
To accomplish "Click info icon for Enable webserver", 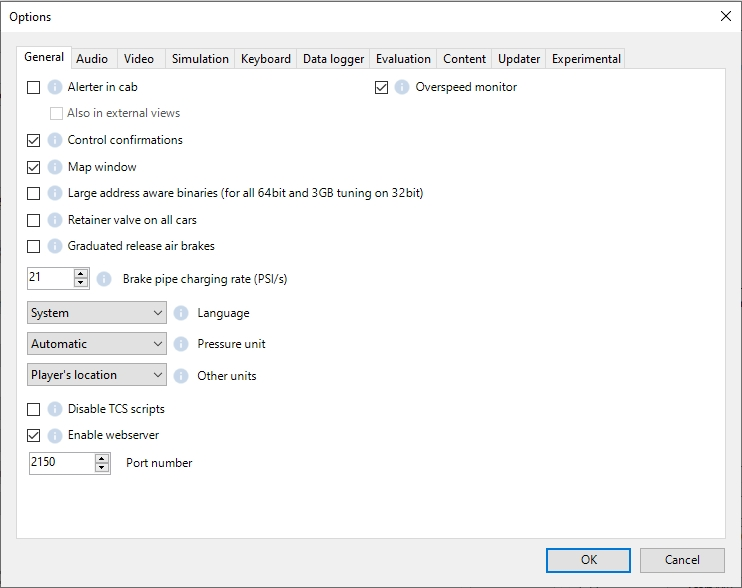I will pyautogui.click(x=55, y=435).
